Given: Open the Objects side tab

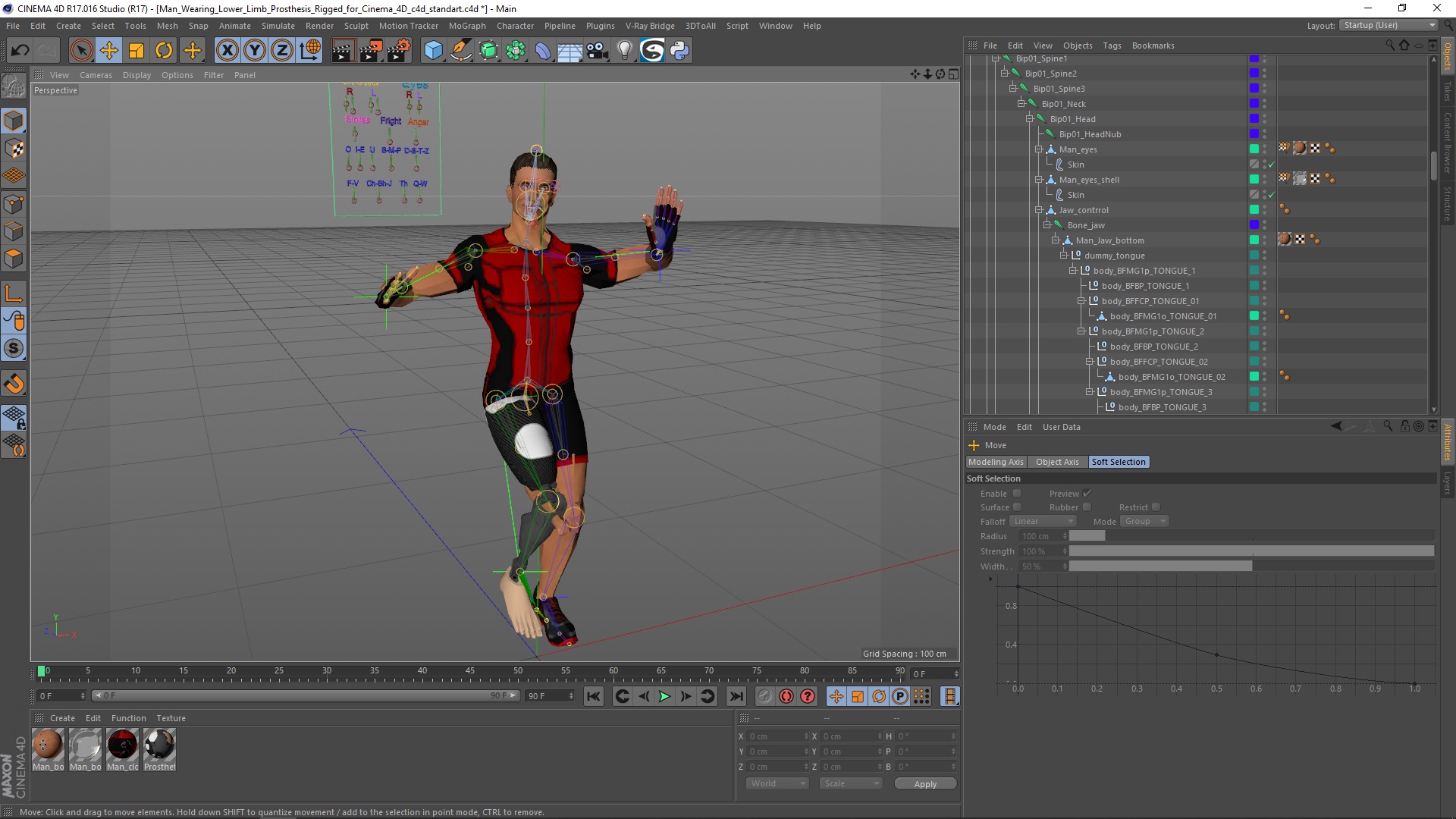Looking at the screenshot, I should click(x=1447, y=56).
